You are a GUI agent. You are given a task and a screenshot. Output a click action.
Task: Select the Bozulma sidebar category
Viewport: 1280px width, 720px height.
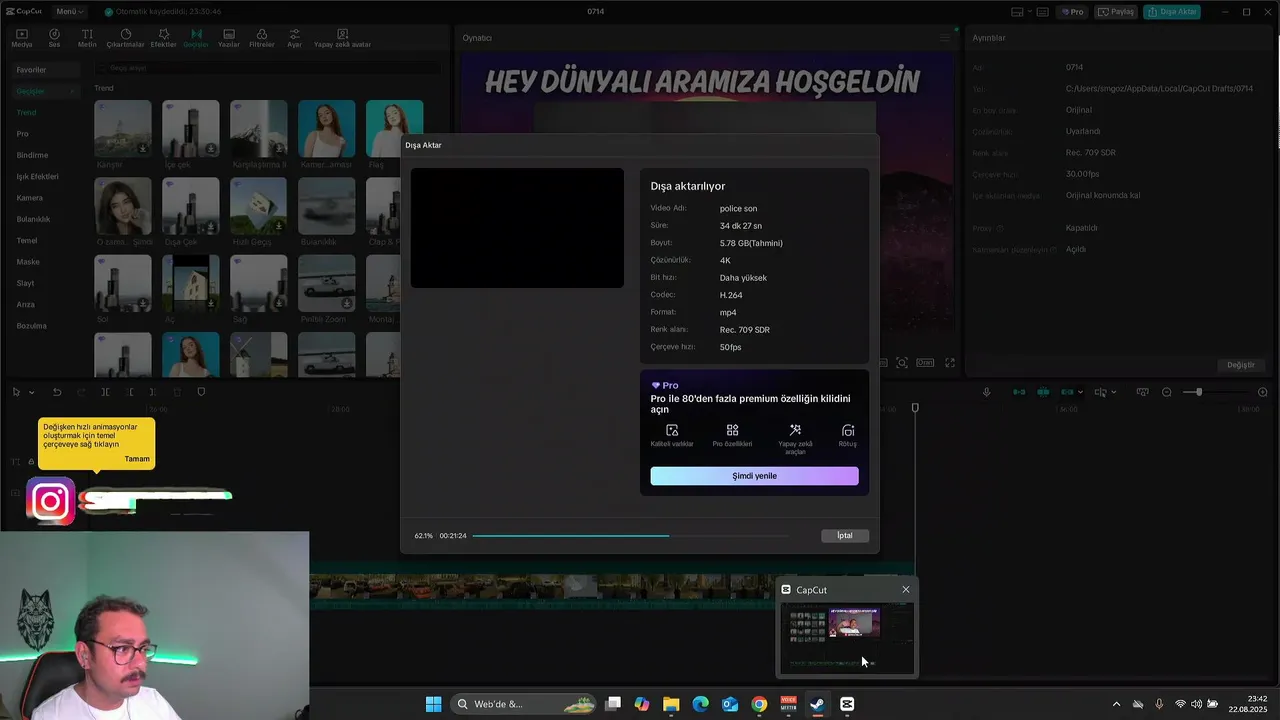click(x=31, y=326)
